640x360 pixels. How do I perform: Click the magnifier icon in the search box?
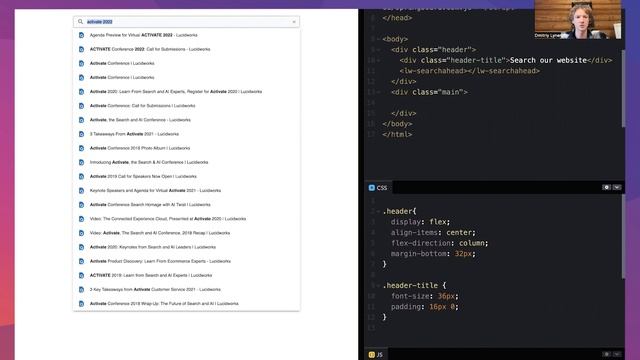(80, 22)
